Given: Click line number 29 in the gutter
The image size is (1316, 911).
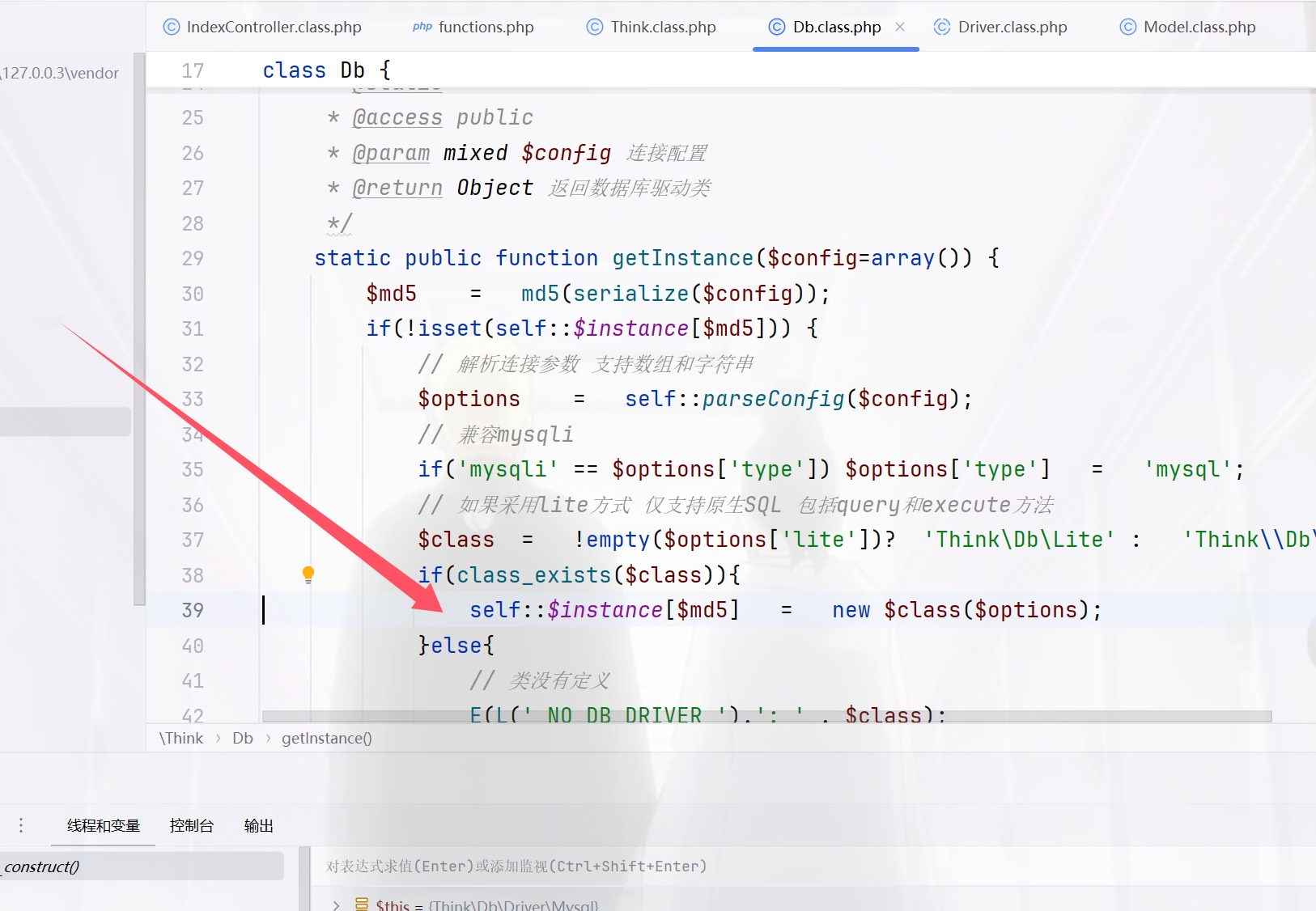Looking at the screenshot, I should (193, 258).
